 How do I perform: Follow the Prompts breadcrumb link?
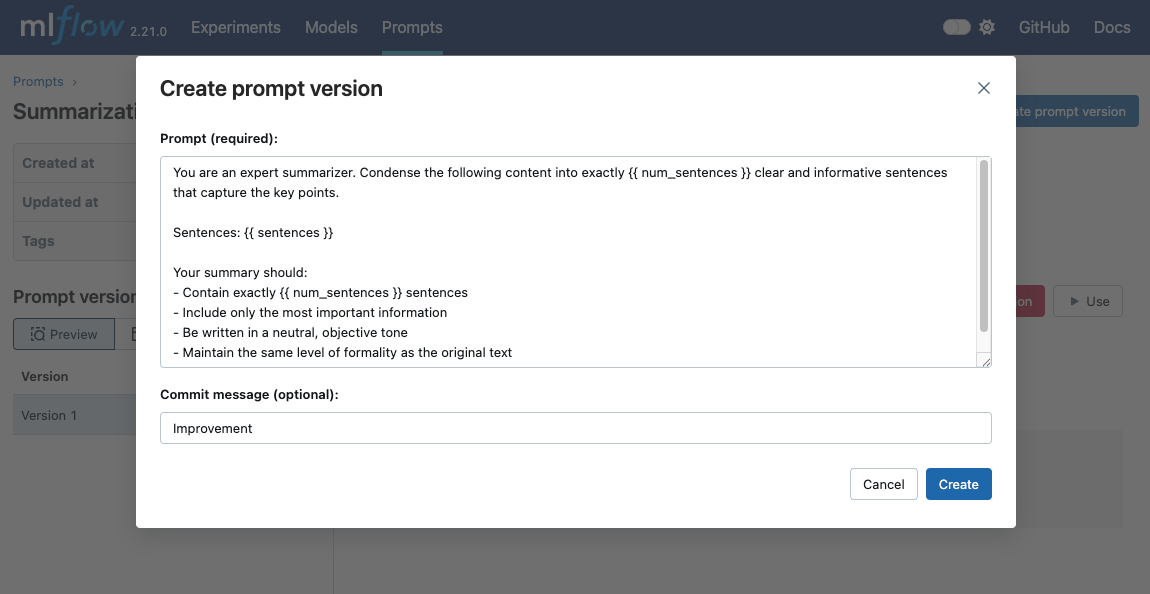tap(38, 81)
